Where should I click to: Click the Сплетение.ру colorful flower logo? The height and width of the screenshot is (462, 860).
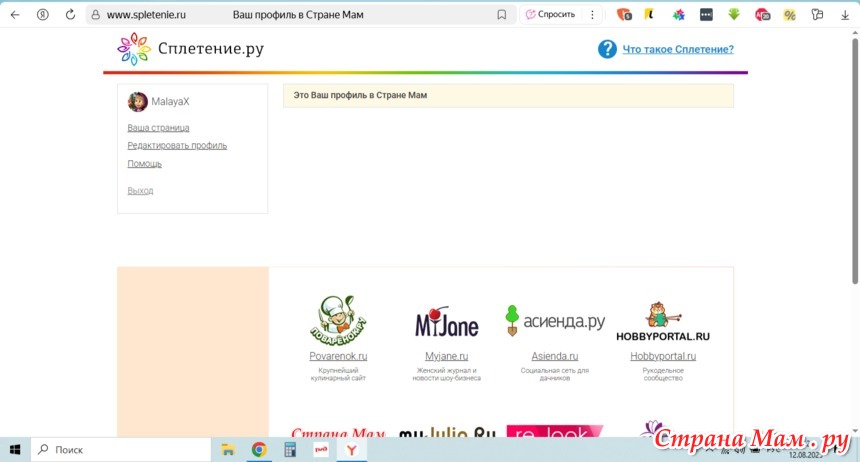pyautogui.click(x=134, y=49)
